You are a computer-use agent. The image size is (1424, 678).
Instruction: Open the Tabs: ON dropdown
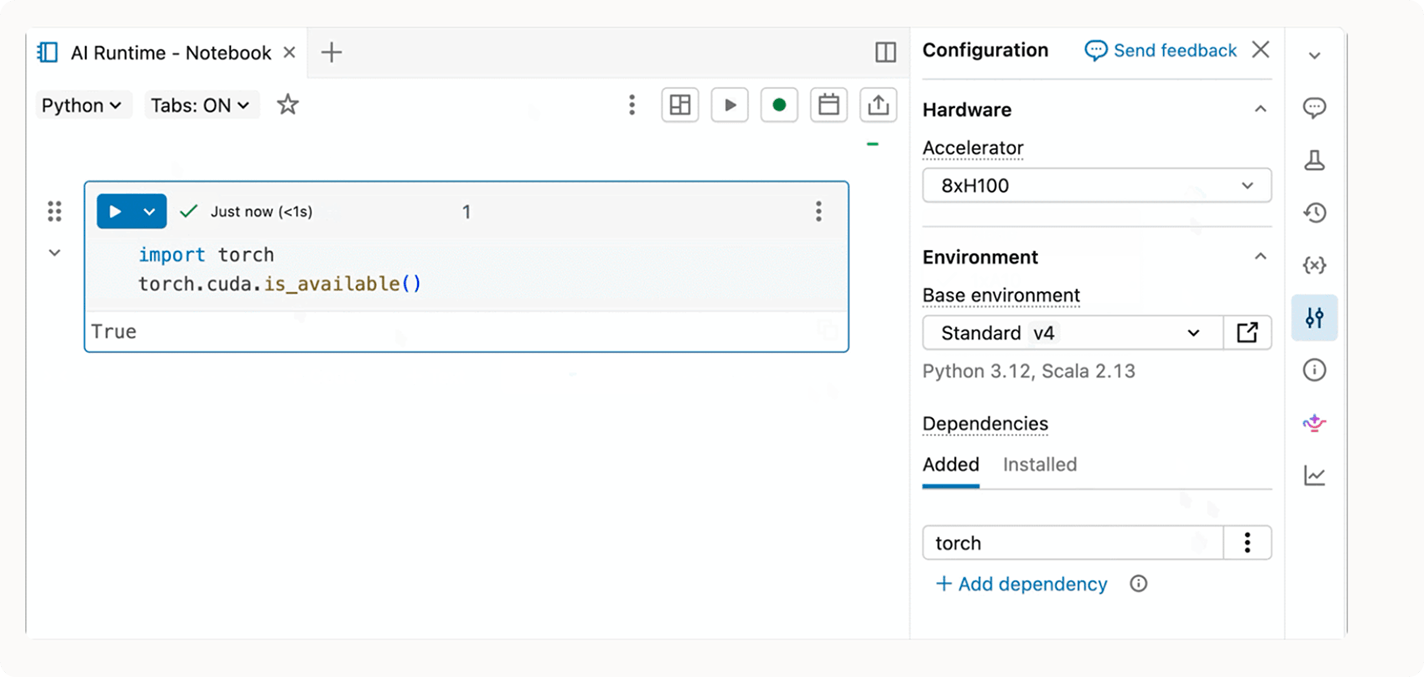click(201, 105)
